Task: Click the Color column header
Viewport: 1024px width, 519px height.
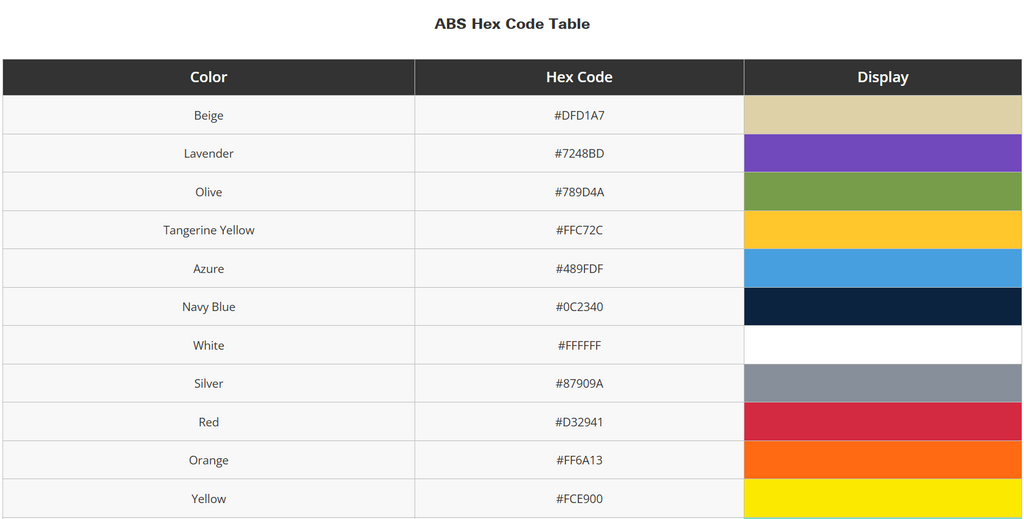Action: (208, 77)
